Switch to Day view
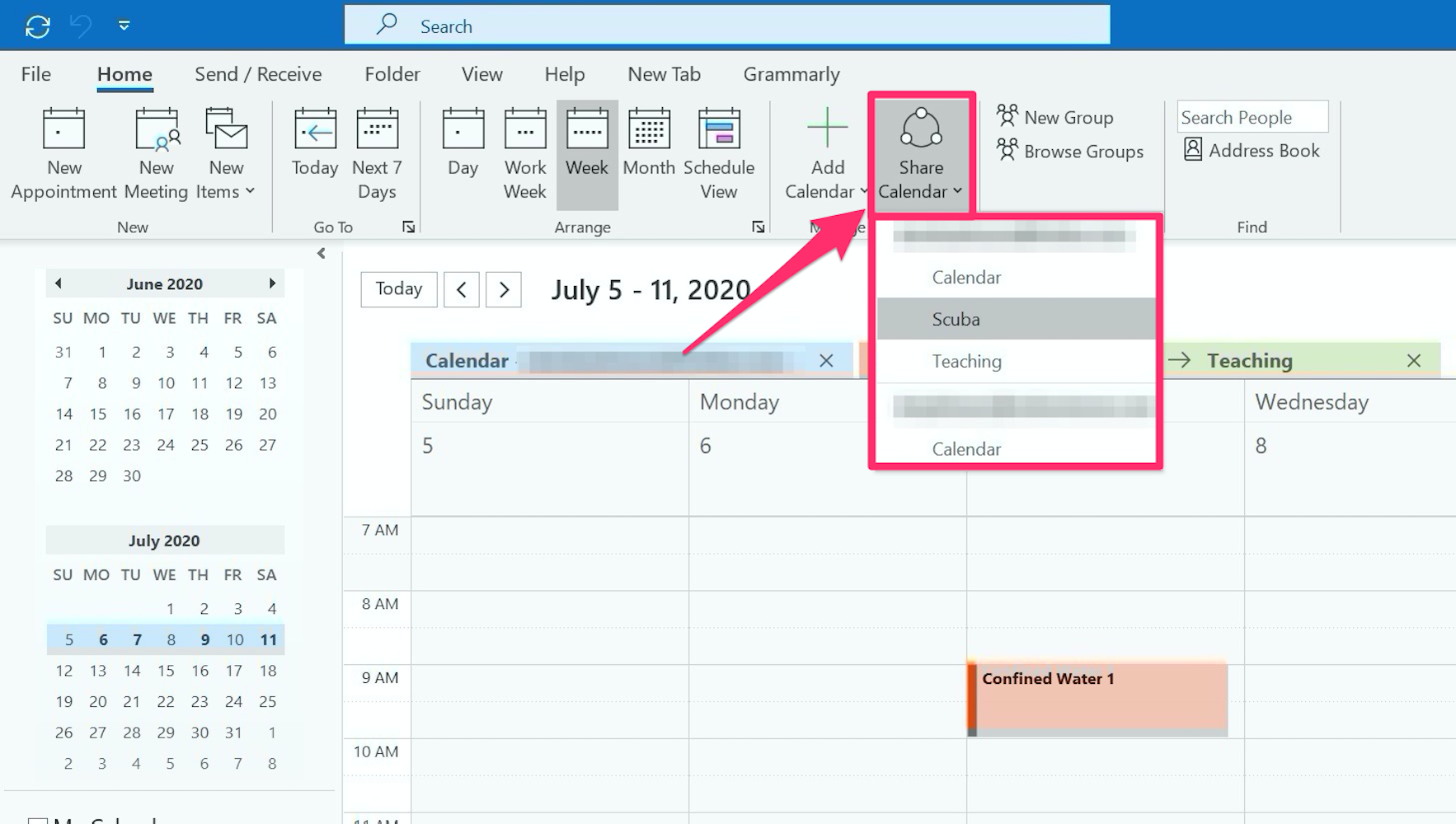1456x824 pixels. (x=463, y=144)
